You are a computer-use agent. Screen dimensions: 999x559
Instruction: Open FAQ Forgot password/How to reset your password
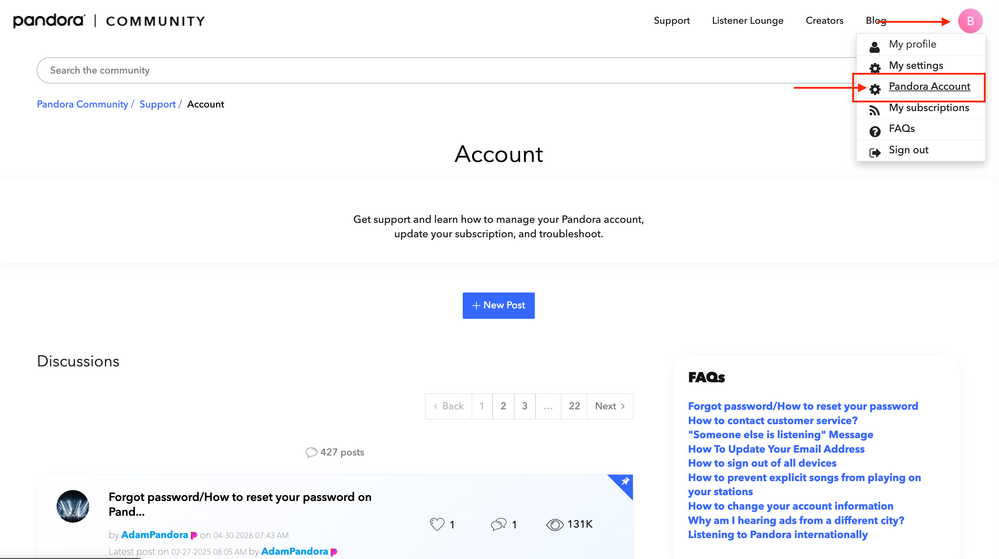(x=803, y=406)
